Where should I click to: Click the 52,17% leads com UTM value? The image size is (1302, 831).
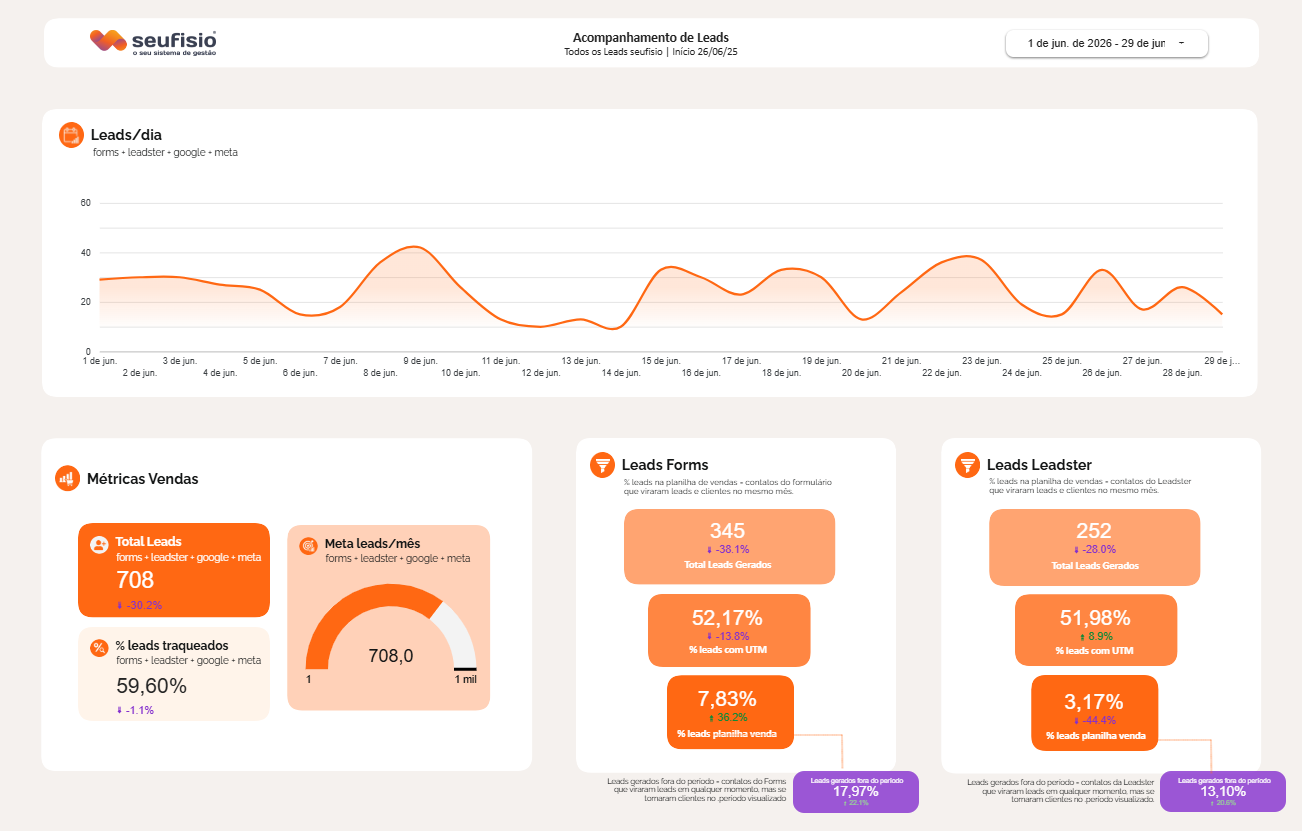tap(728, 618)
